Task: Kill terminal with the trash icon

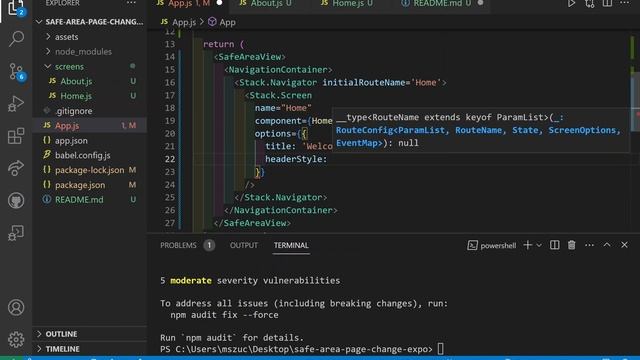Action: point(571,245)
